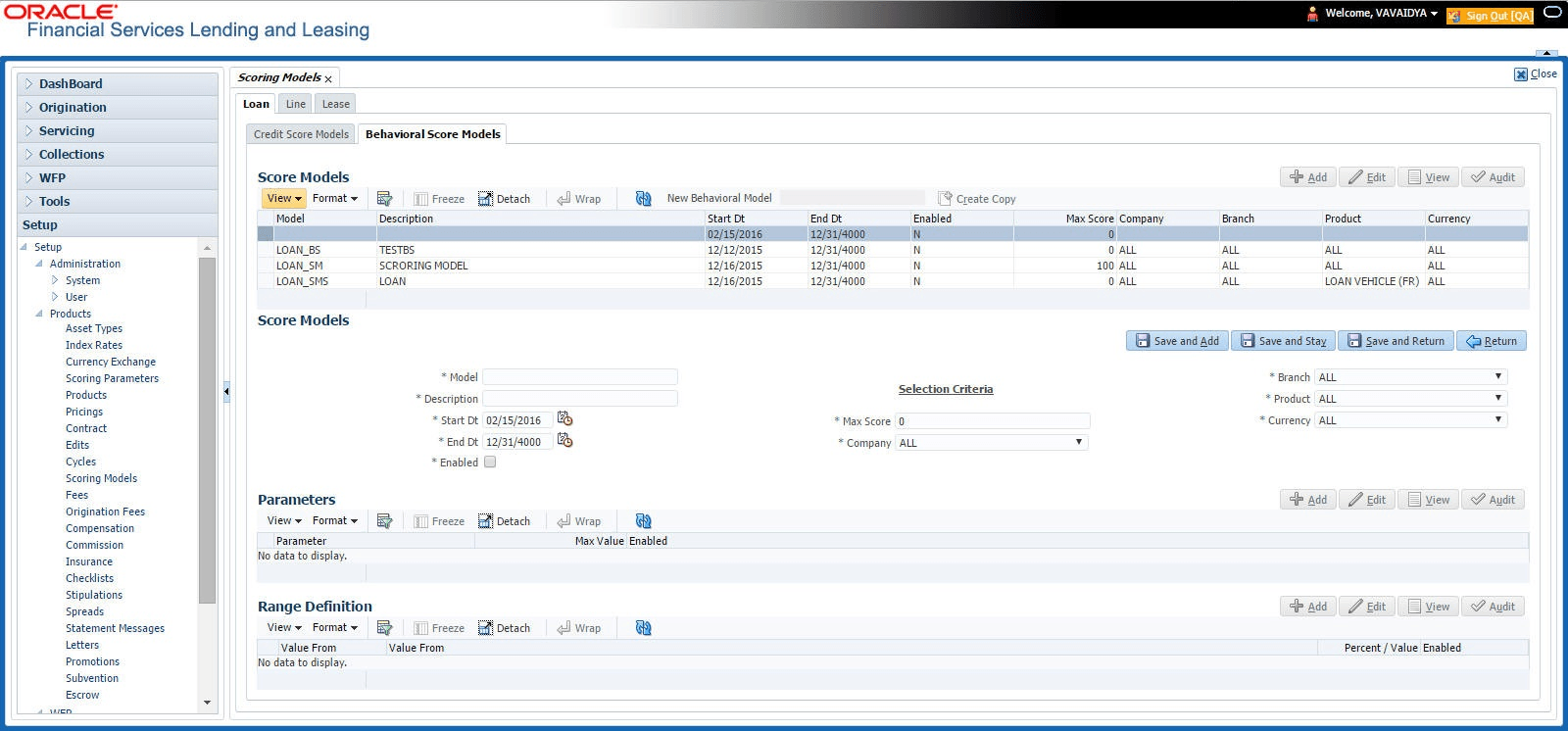Image resolution: width=1568 pixels, height=731 pixels.
Task: Freeze column in Score Models table
Action: pos(439,199)
